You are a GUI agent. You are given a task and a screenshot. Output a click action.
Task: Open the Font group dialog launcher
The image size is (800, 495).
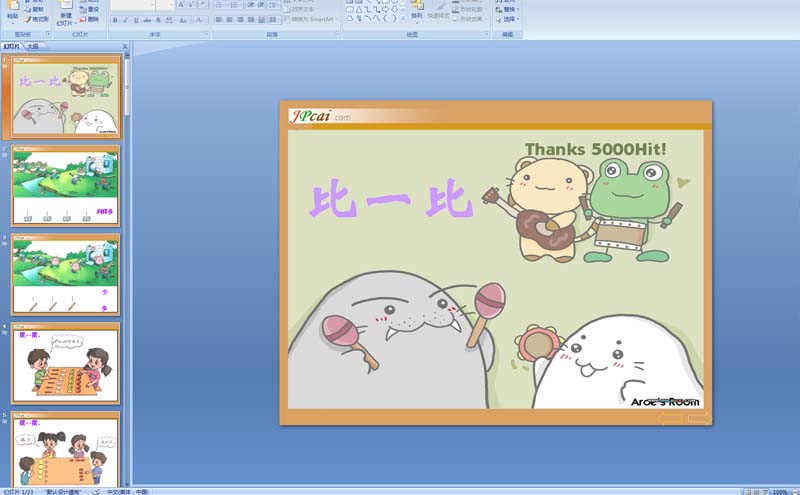pos(207,34)
